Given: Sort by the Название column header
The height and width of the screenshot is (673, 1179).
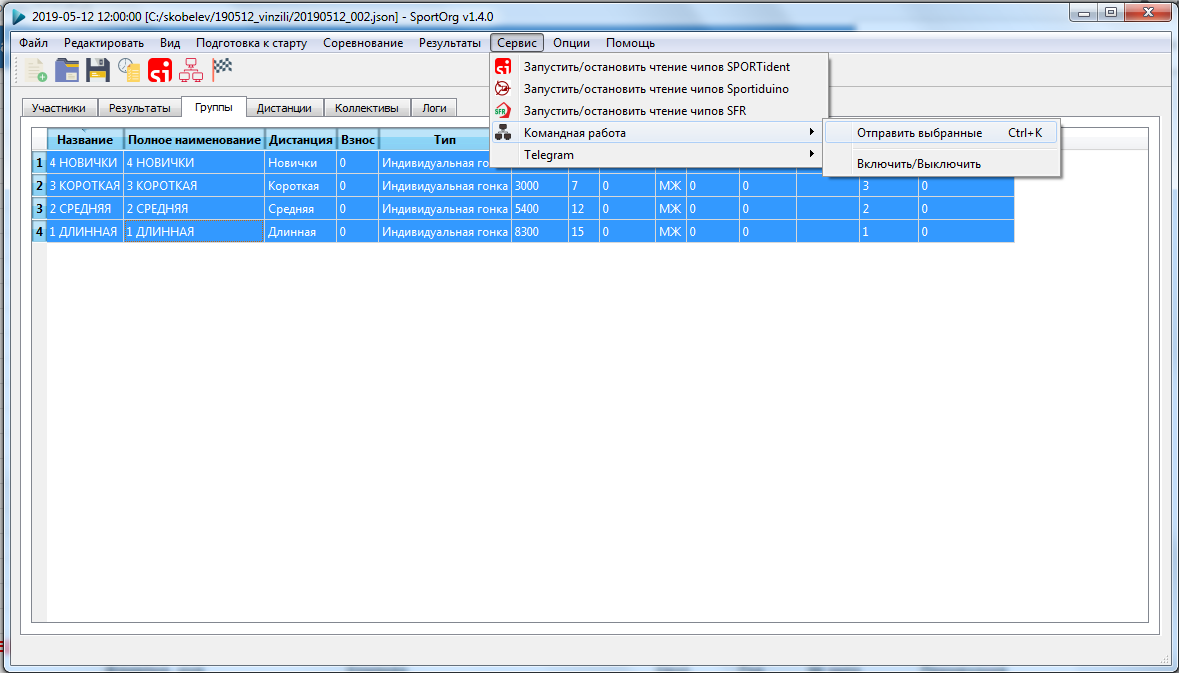Looking at the screenshot, I should [85, 140].
